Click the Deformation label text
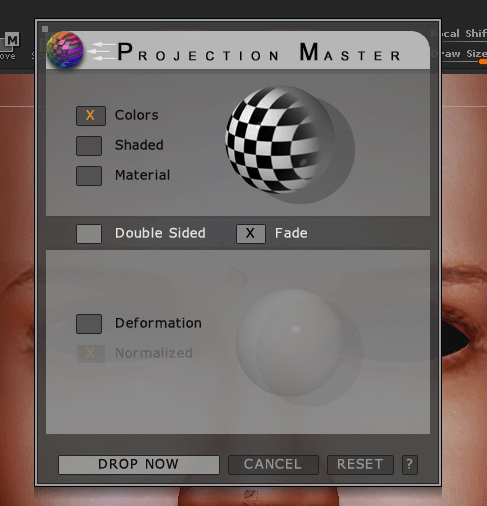This screenshot has height=506, width=487. [158, 323]
